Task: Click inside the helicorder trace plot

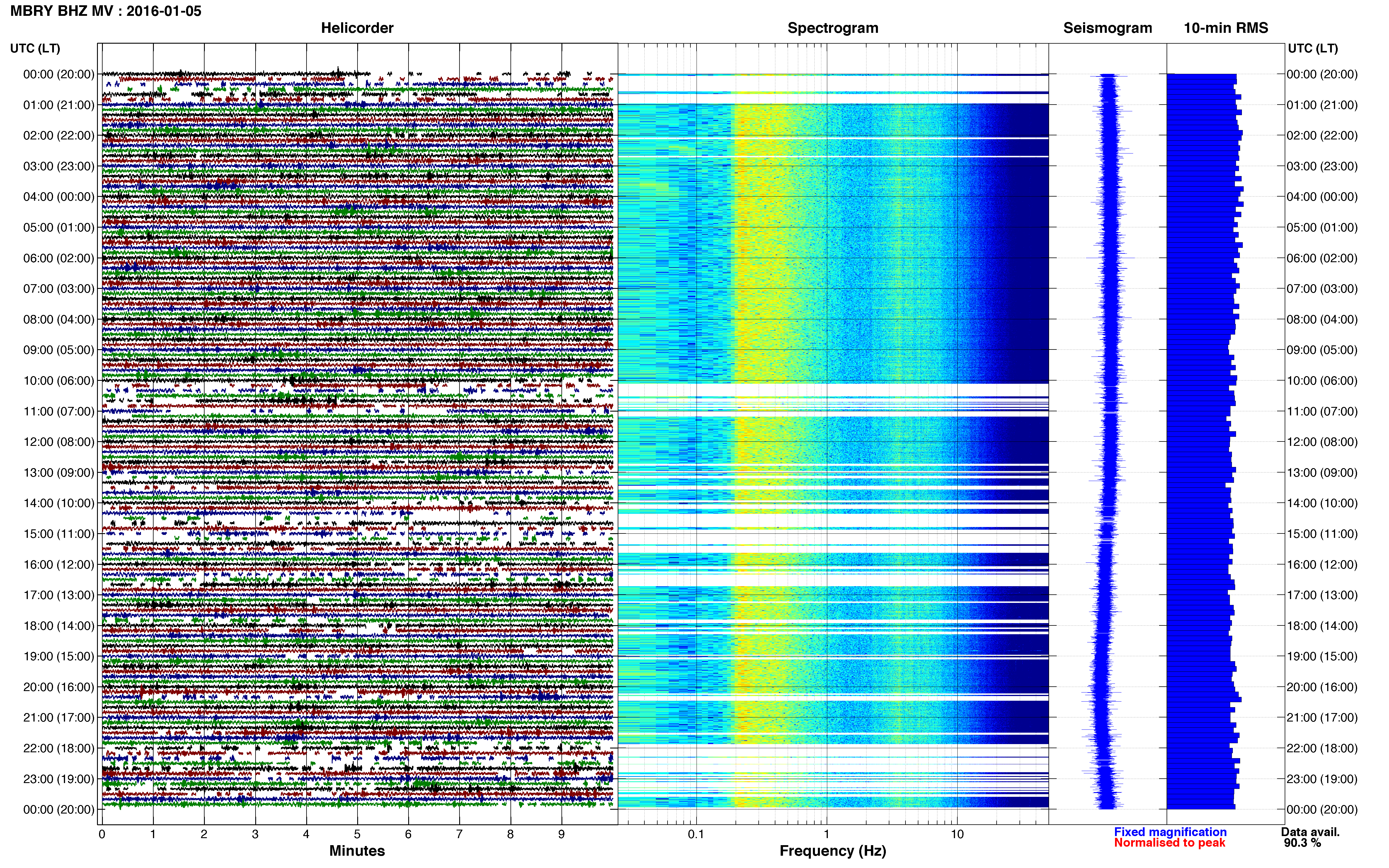Action: pyautogui.click(x=357, y=434)
